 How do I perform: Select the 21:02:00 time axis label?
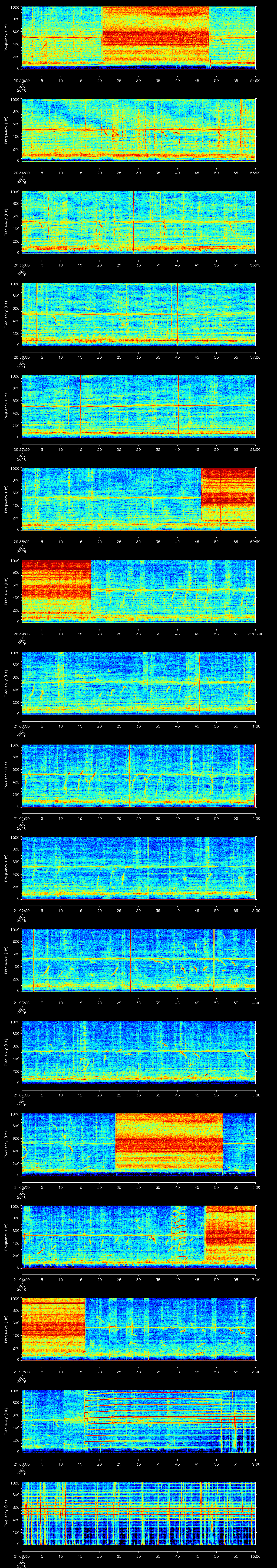pyautogui.click(x=21, y=910)
